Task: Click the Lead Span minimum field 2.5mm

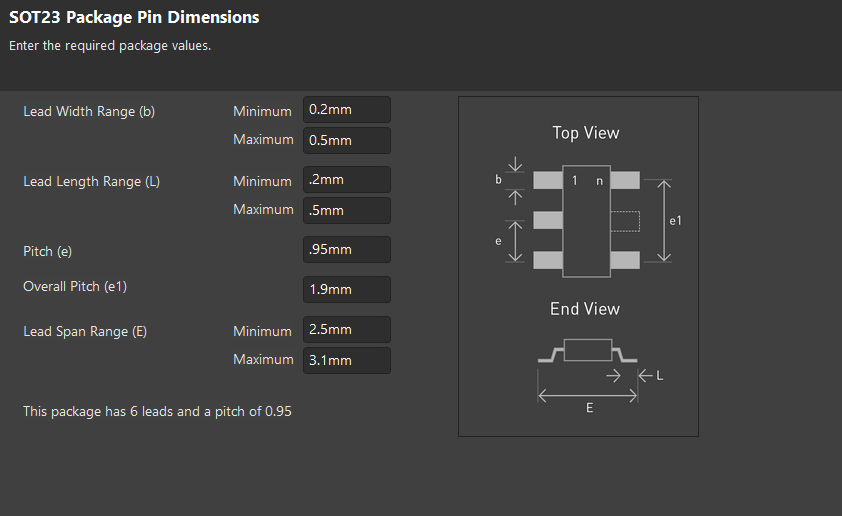Action: (347, 329)
